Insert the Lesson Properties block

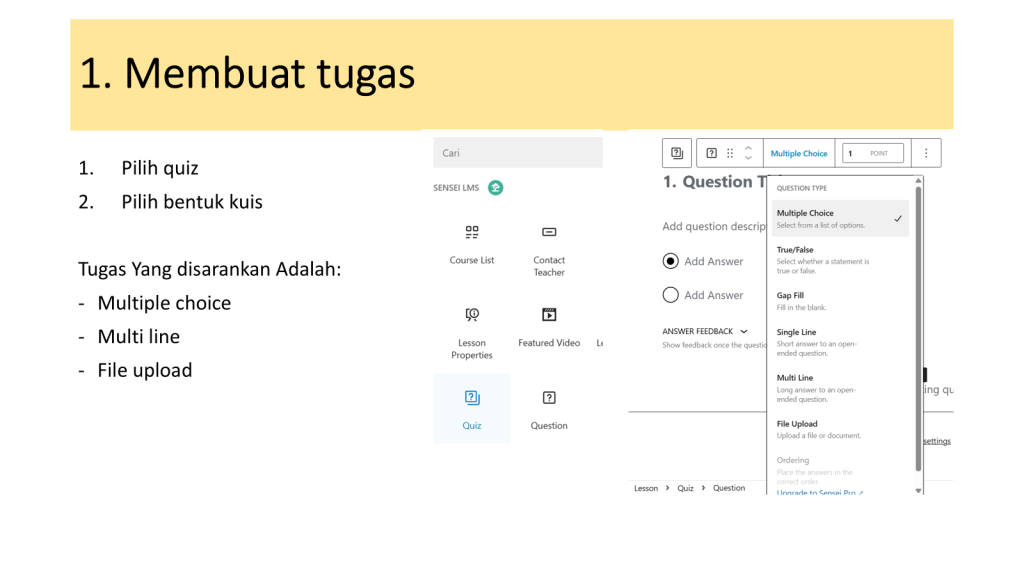pos(472,331)
